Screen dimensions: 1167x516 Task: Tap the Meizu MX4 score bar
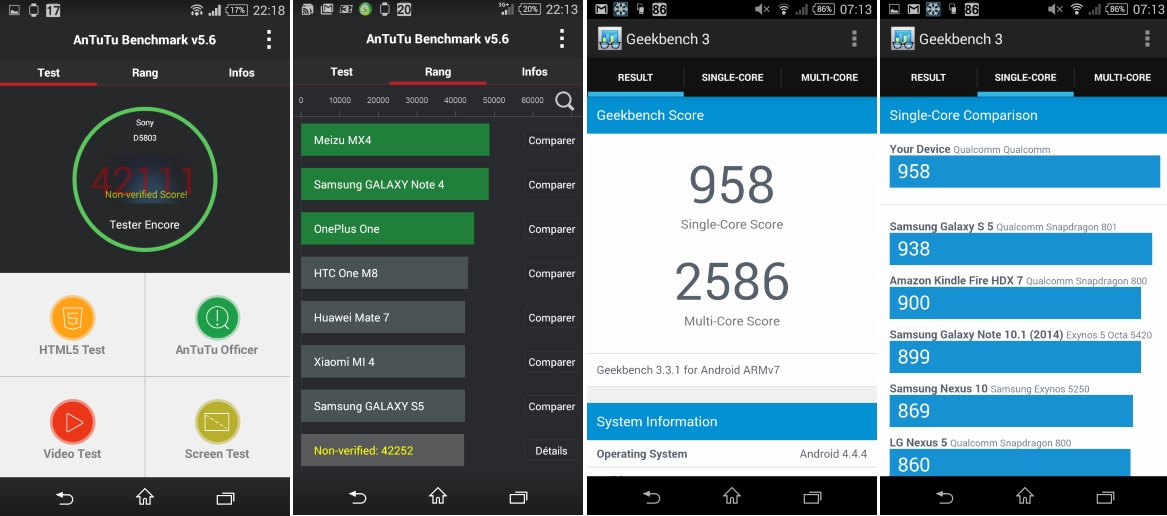pyautogui.click(x=395, y=140)
